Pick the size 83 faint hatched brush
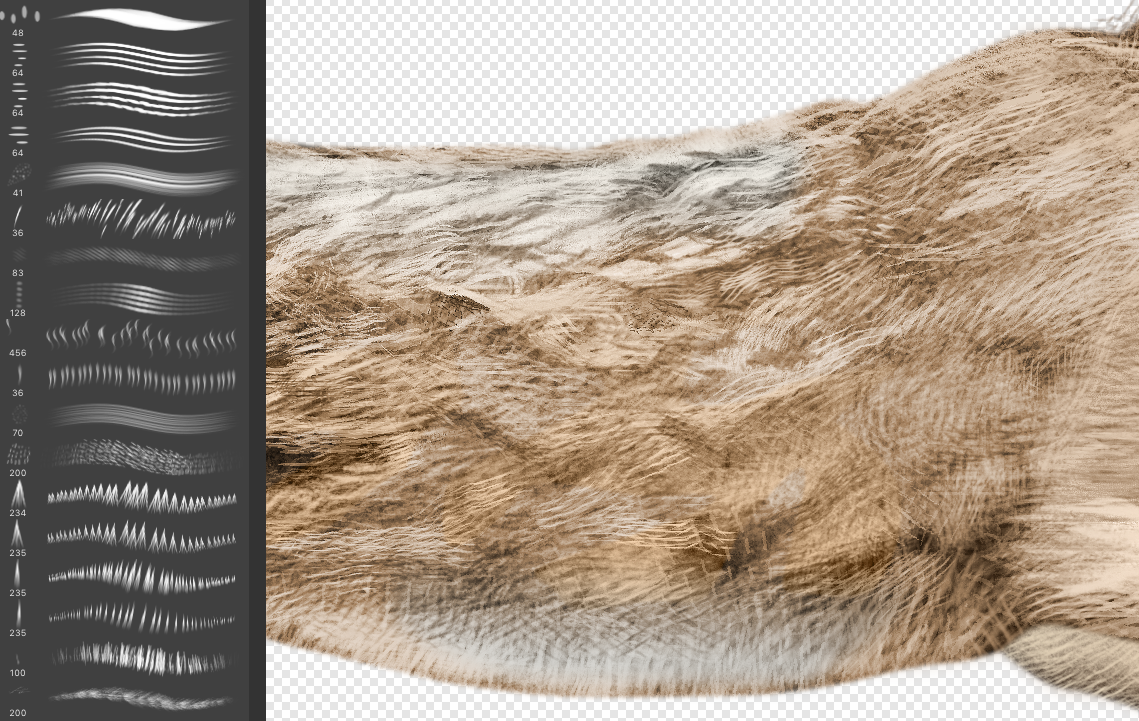1139x721 pixels. click(140, 257)
